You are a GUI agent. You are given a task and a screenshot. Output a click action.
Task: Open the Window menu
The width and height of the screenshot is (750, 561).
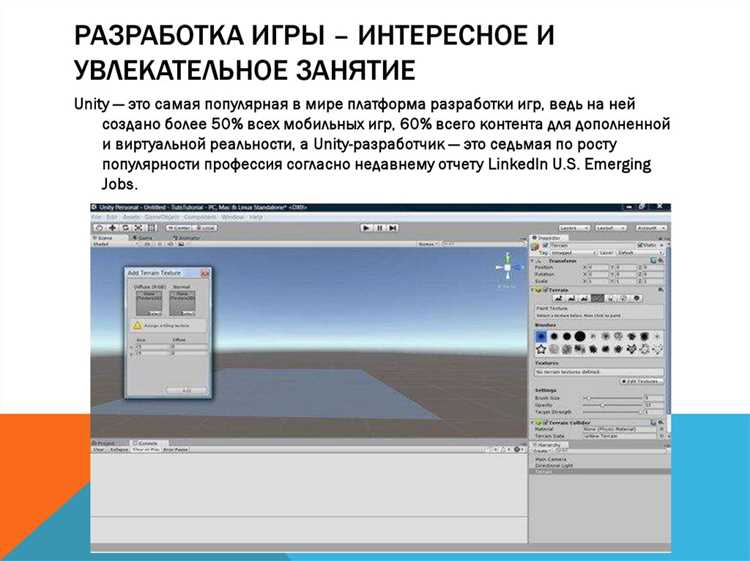click(x=232, y=217)
